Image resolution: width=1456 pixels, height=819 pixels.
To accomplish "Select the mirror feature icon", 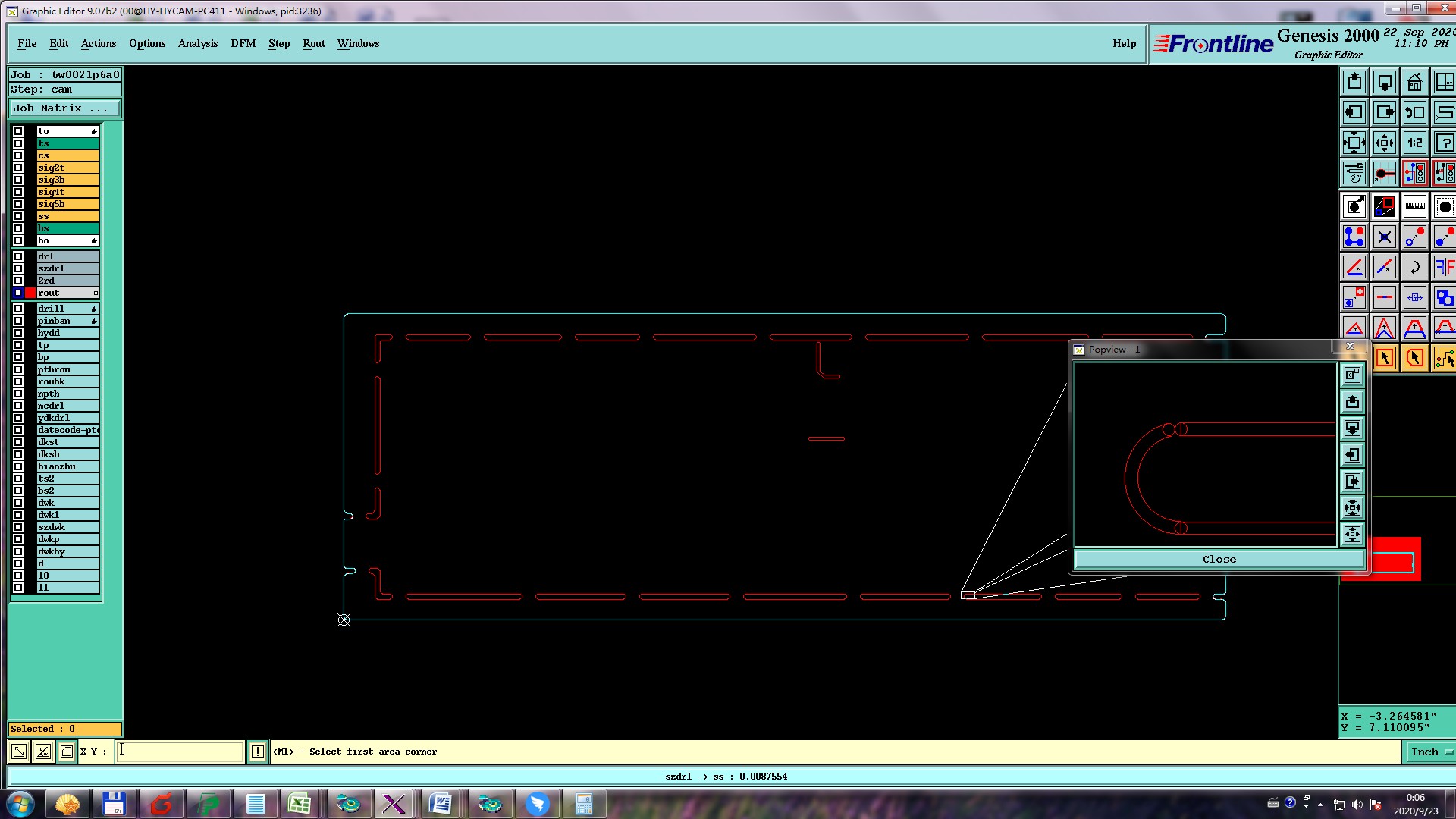I will pyautogui.click(x=1444, y=267).
